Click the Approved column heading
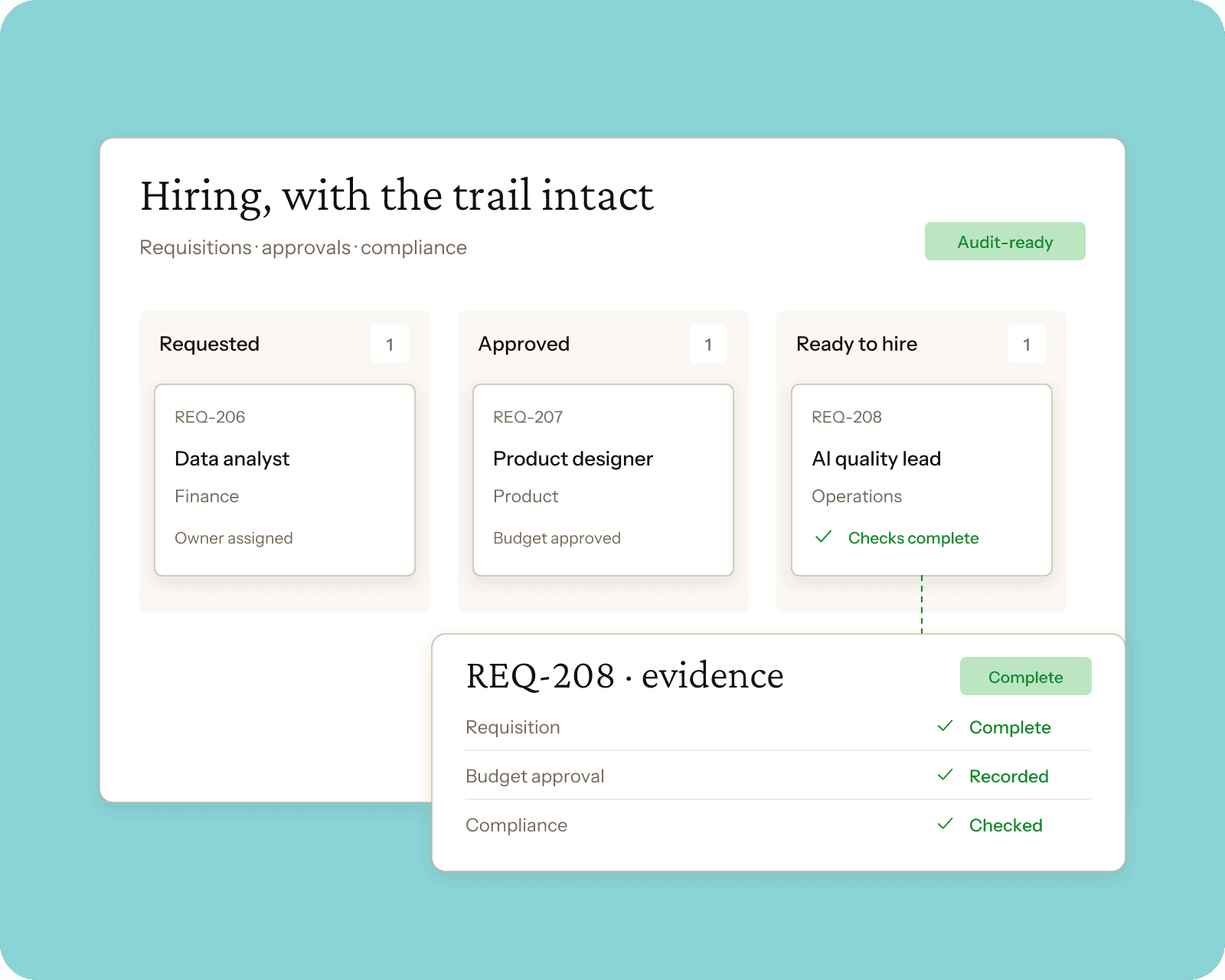This screenshot has width=1225, height=980. (x=524, y=344)
